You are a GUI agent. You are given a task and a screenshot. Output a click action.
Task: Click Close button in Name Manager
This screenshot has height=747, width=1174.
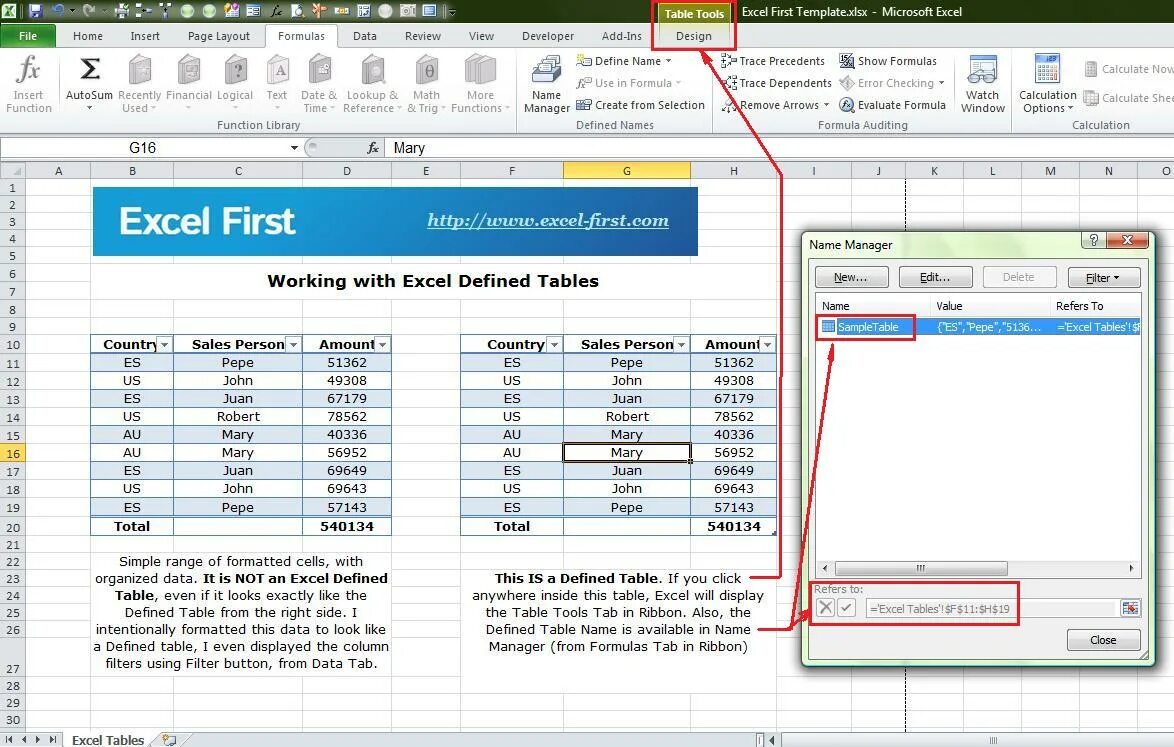[1103, 640]
